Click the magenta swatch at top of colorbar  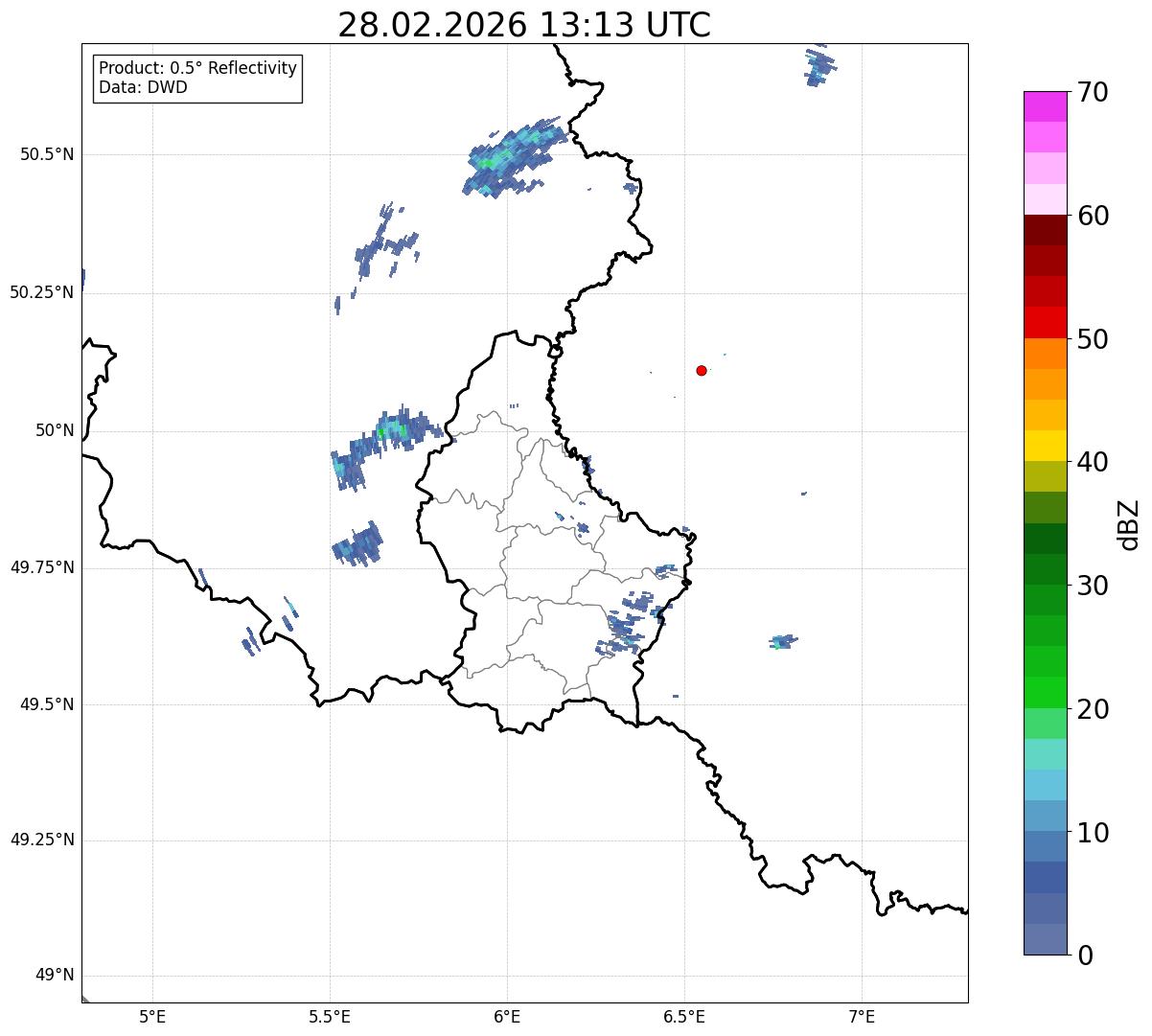(x=1045, y=106)
